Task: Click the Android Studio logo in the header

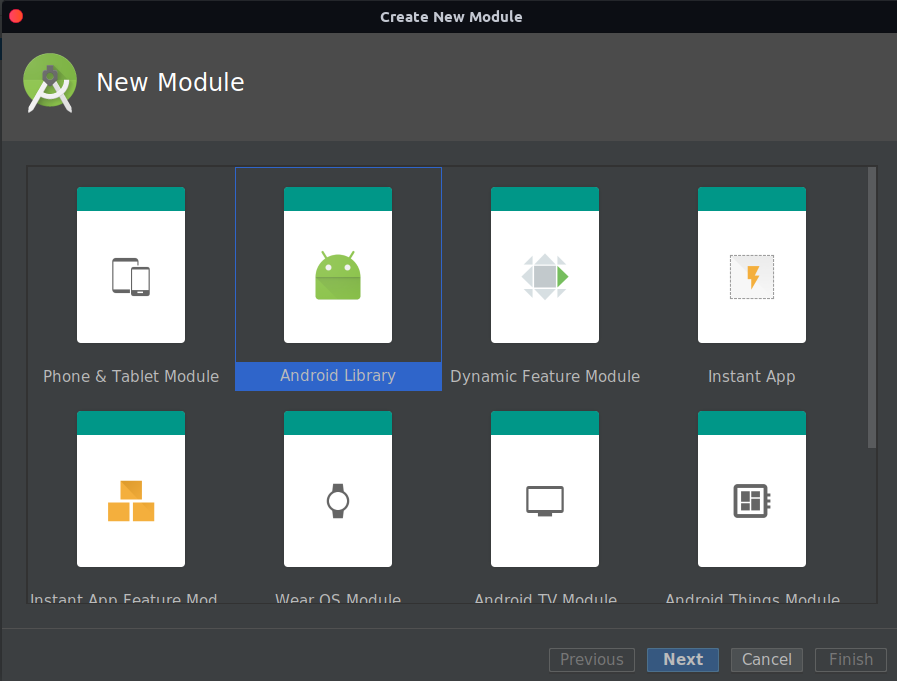Action: coord(49,83)
